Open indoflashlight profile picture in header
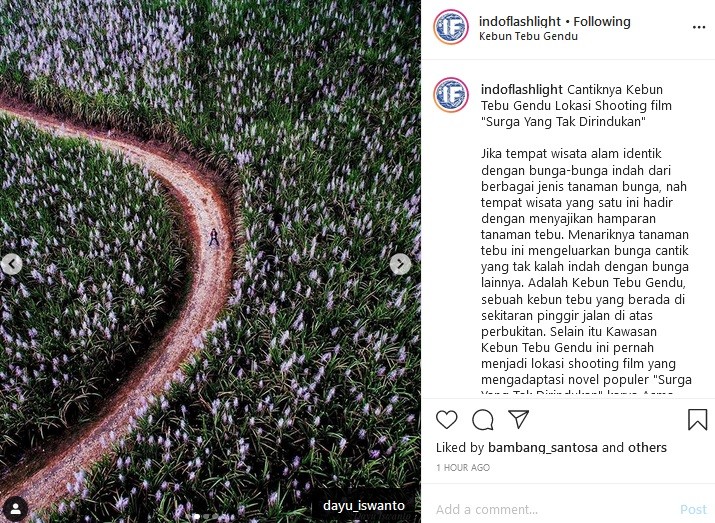This screenshot has width=715, height=523. tap(451, 27)
